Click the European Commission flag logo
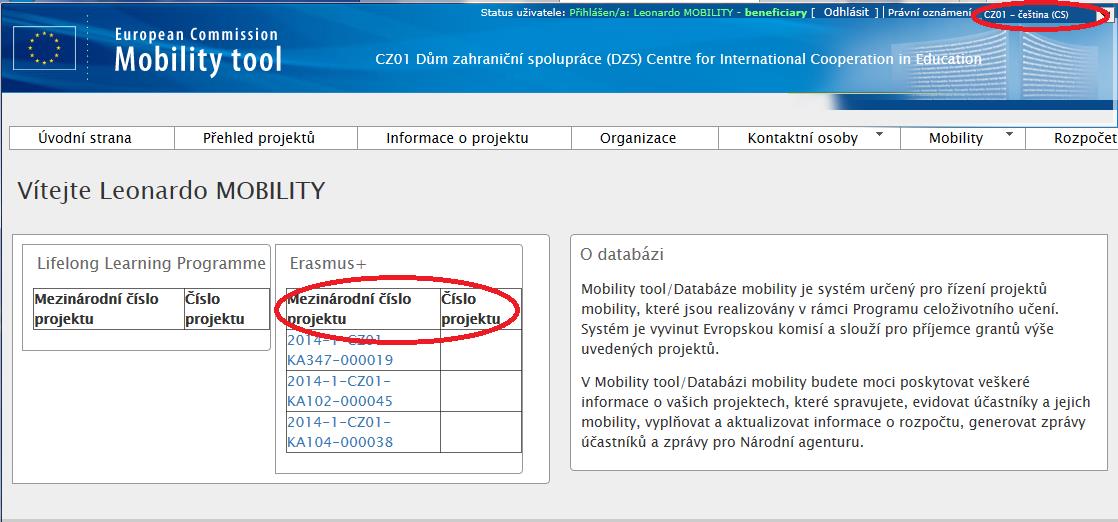 click(44, 48)
